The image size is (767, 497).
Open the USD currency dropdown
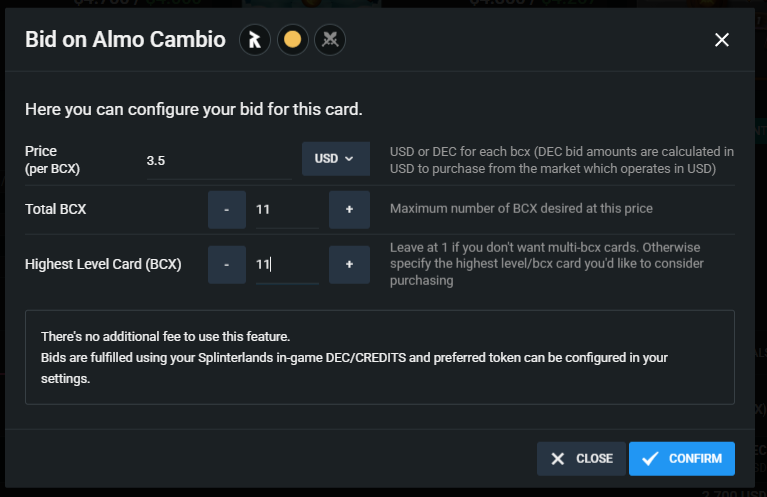(336, 158)
